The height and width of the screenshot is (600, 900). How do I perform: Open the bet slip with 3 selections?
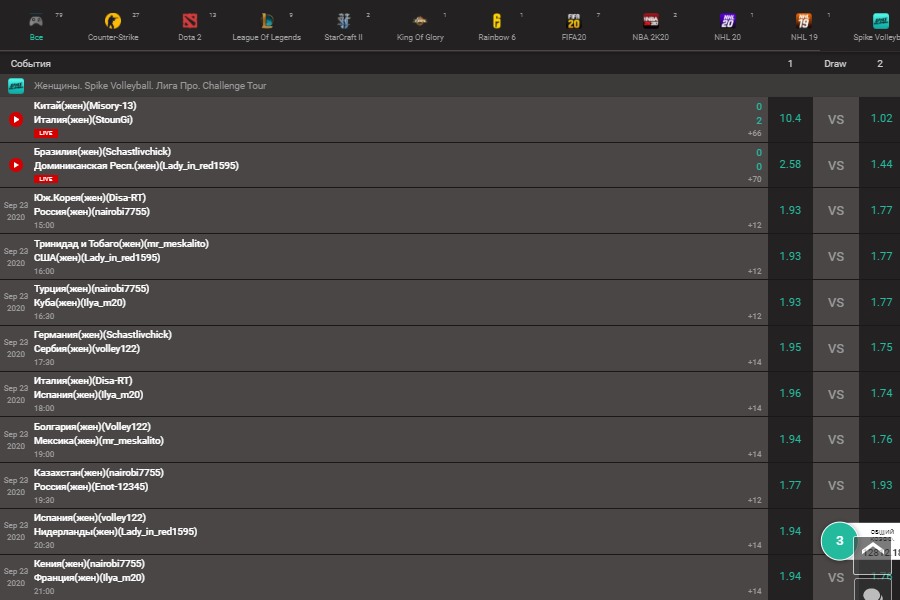tap(839, 541)
